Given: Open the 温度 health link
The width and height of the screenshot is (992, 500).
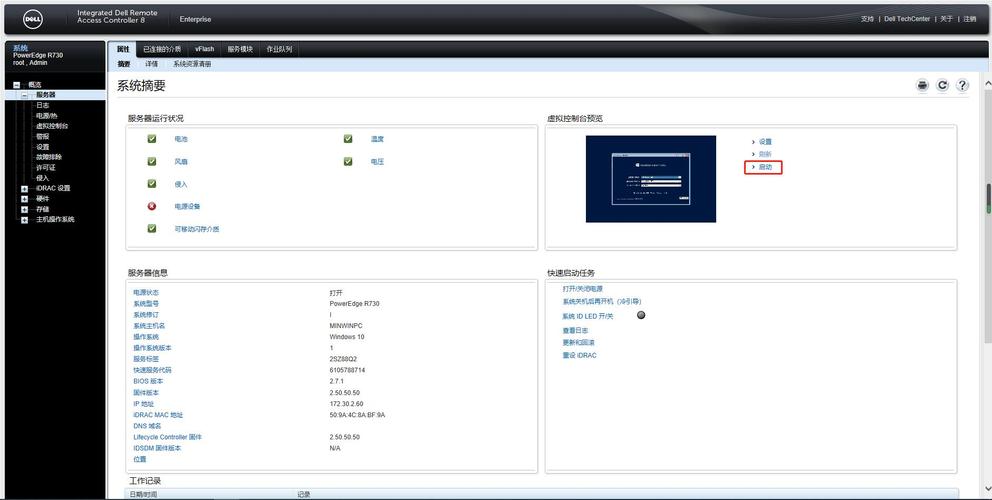Looking at the screenshot, I should click(x=377, y=139).
